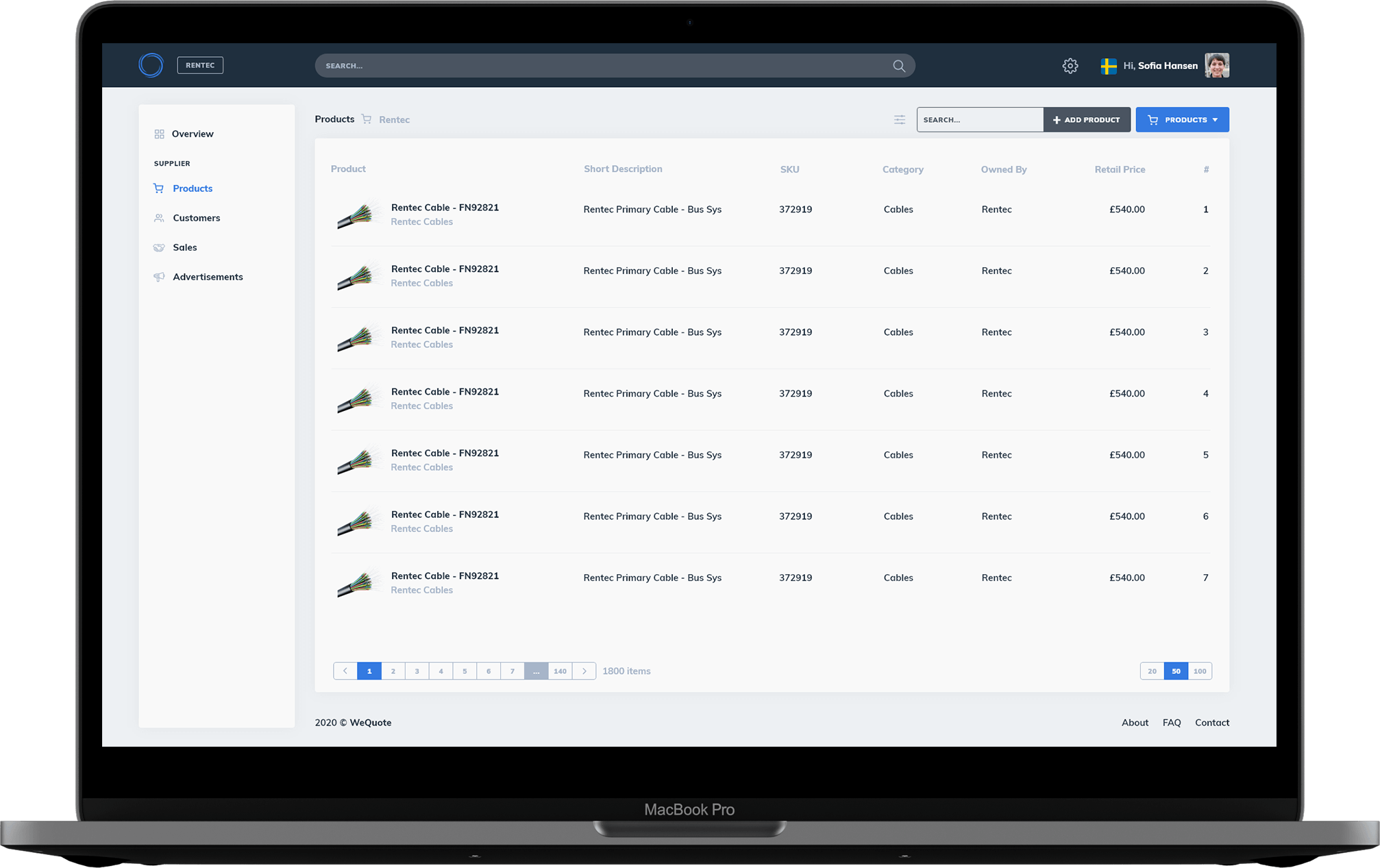
Task: Click the Add Product button
Action: coord(1087,120)
